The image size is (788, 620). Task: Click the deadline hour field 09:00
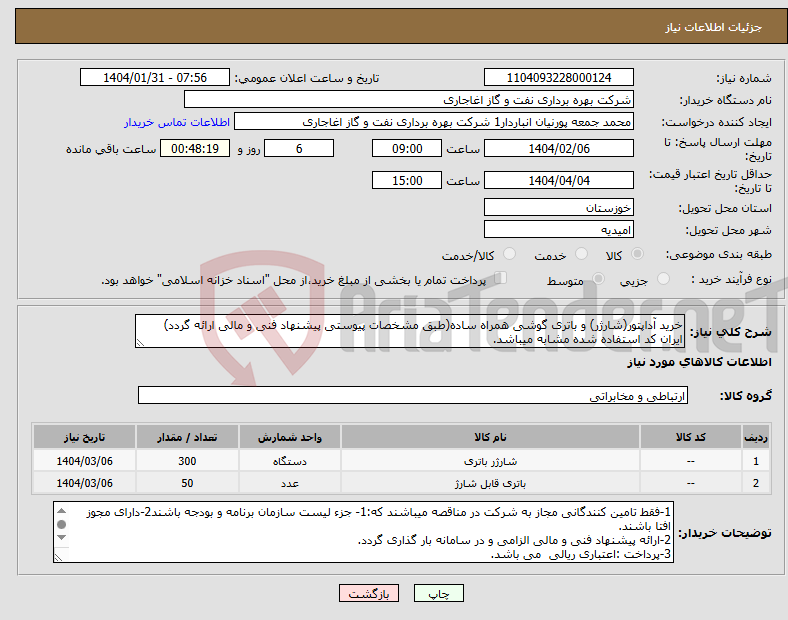coord(407,148)
